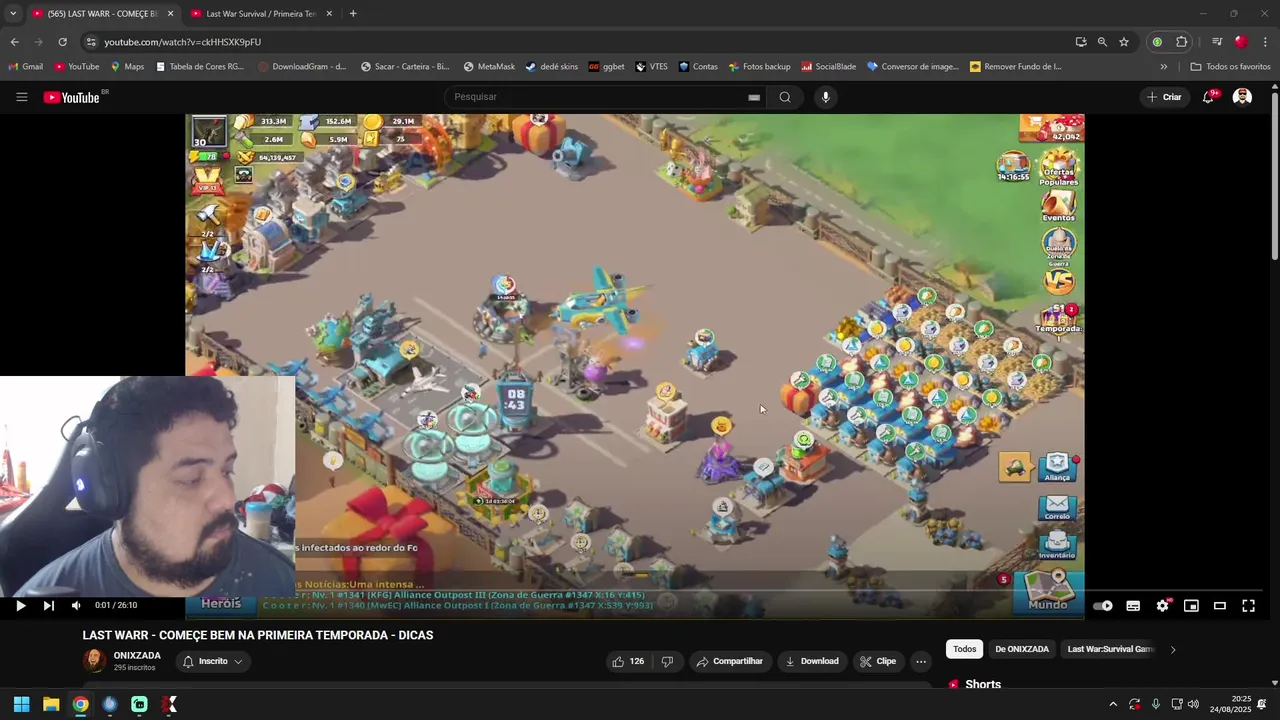This screenshot has height=720, width=1280.
Task: Open more actions three-dot menu
Action: click(x=921, y=661)
